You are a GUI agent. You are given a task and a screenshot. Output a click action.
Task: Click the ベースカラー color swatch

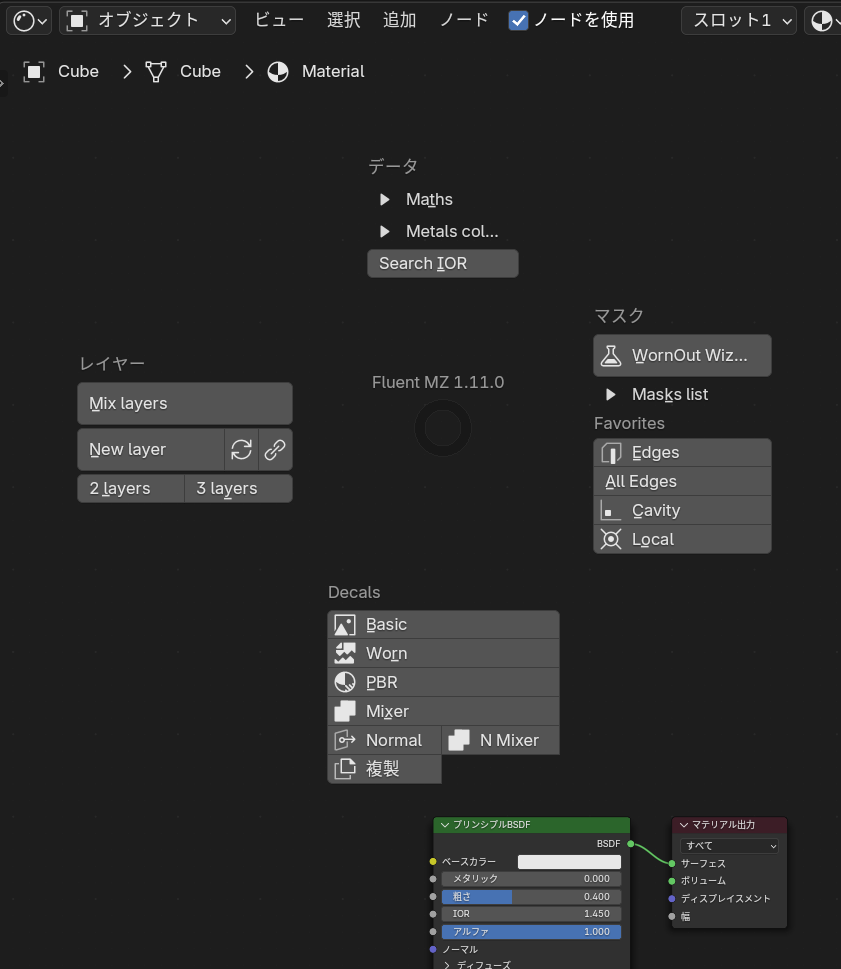point(569,862)
